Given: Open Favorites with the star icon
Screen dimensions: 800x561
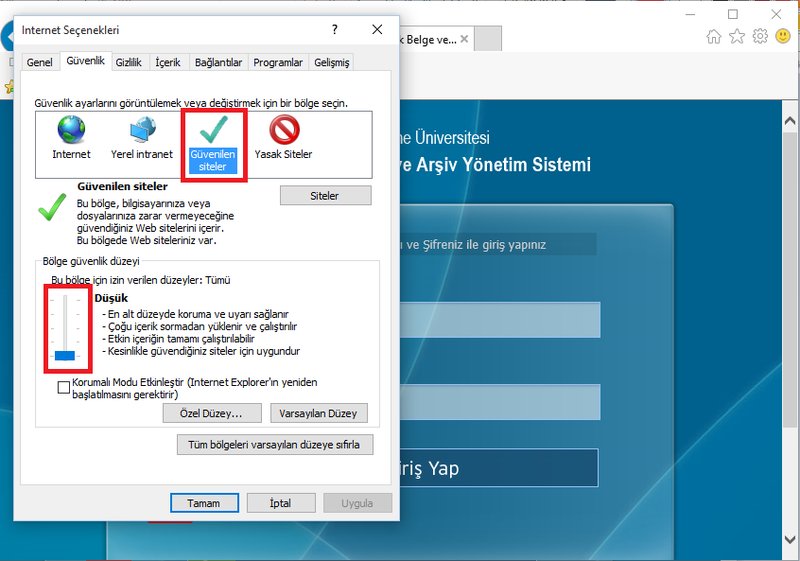Looking at the screenshot, I should [x=737, y=37].
